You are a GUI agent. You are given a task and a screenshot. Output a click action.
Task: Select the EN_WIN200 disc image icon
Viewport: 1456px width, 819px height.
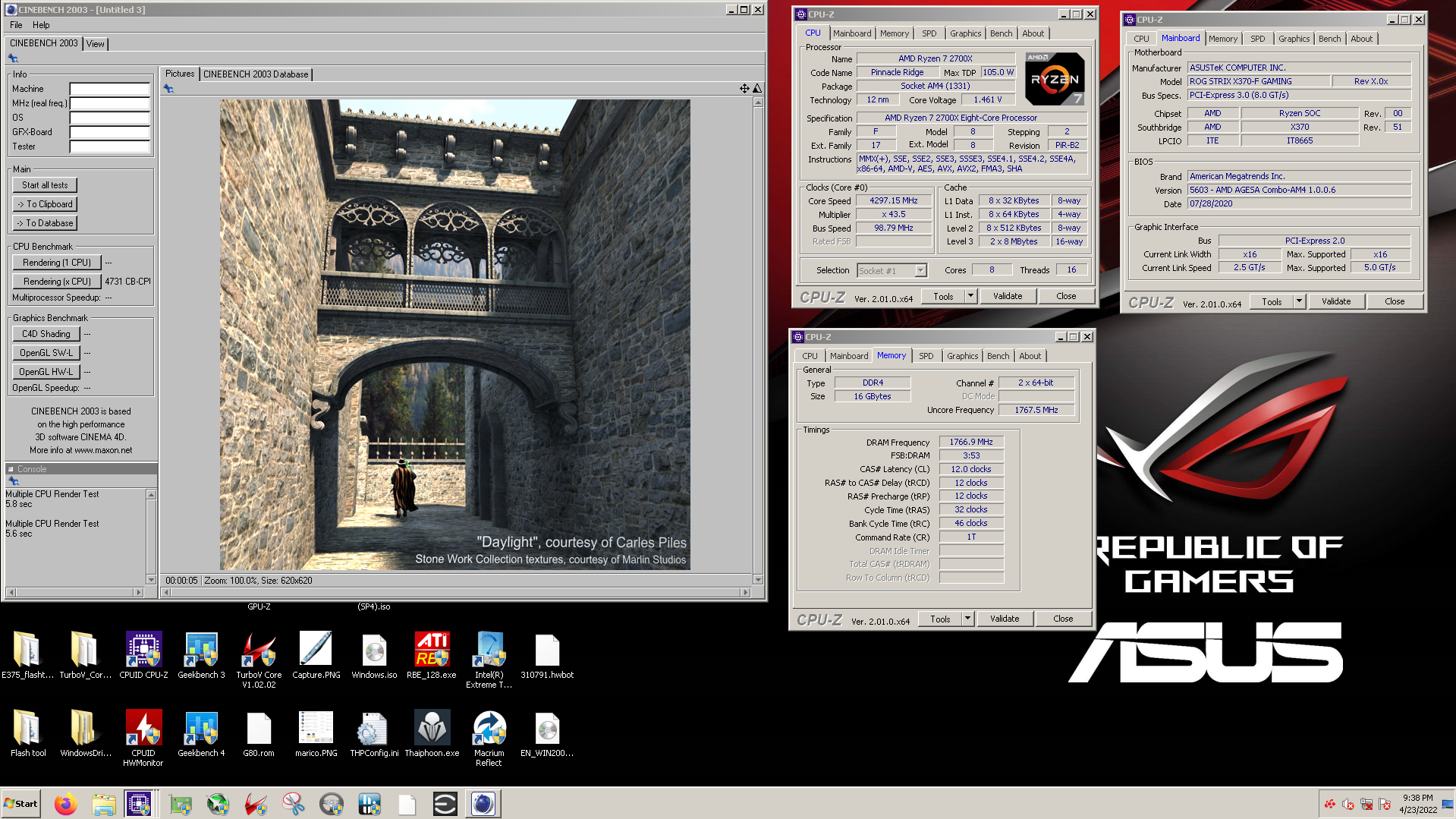[x=547, y=733]
